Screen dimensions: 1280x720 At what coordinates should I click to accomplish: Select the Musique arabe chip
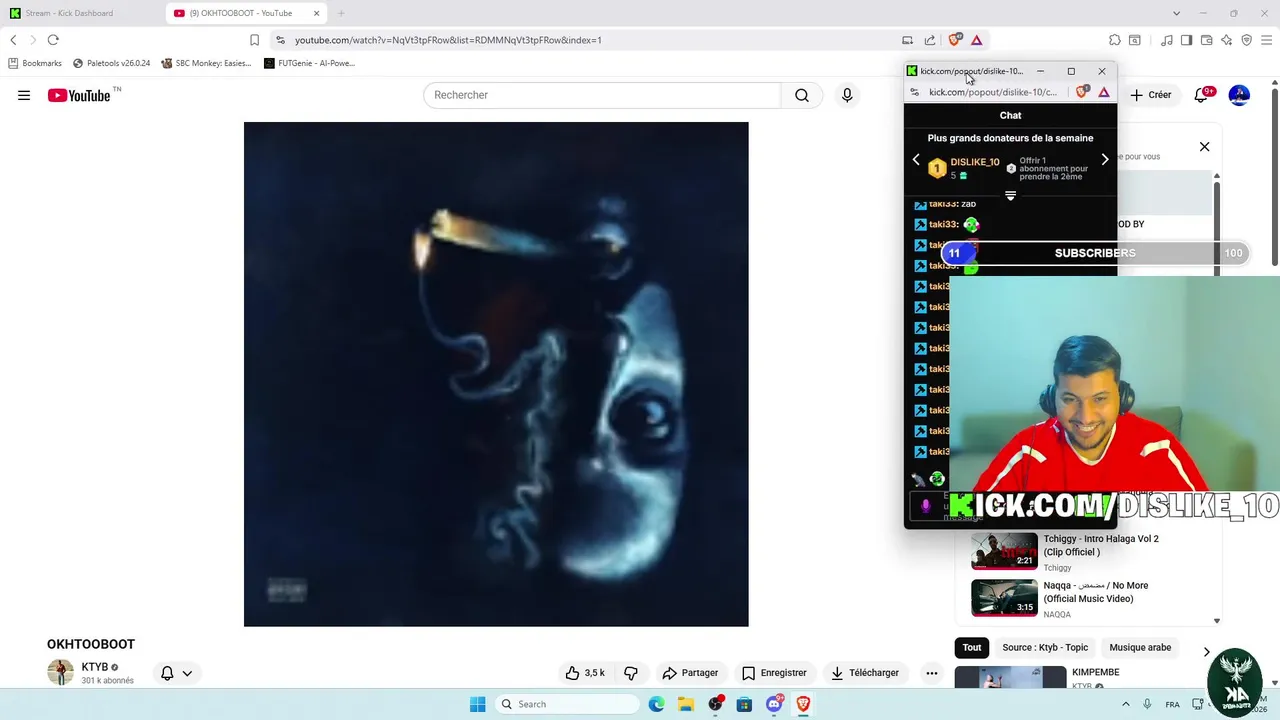[1140, 647]
